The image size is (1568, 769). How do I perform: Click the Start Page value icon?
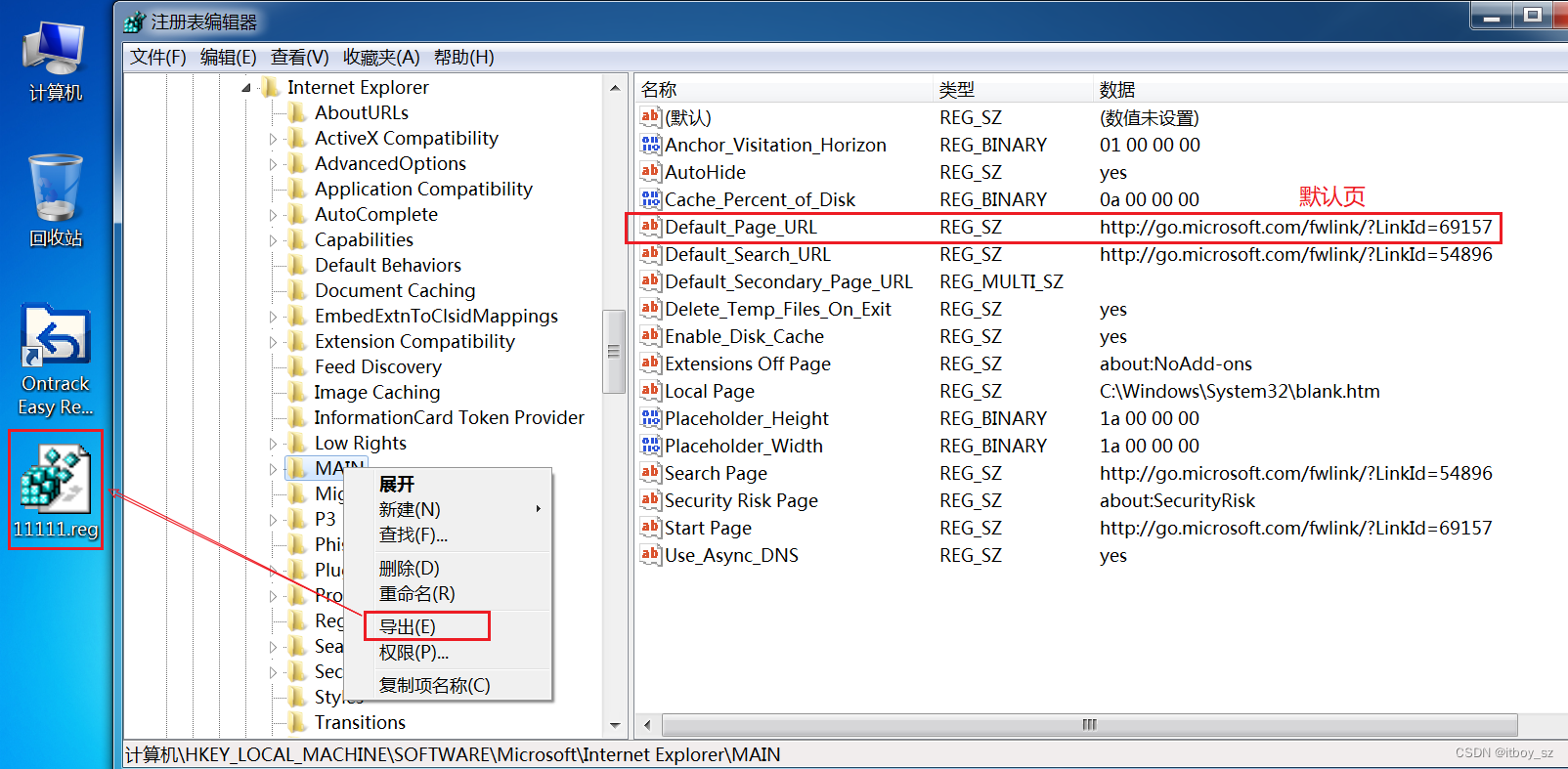pos(651,528)
